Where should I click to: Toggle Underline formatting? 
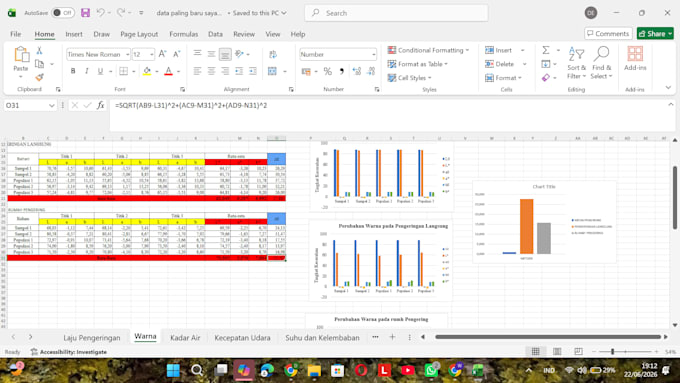100,71
